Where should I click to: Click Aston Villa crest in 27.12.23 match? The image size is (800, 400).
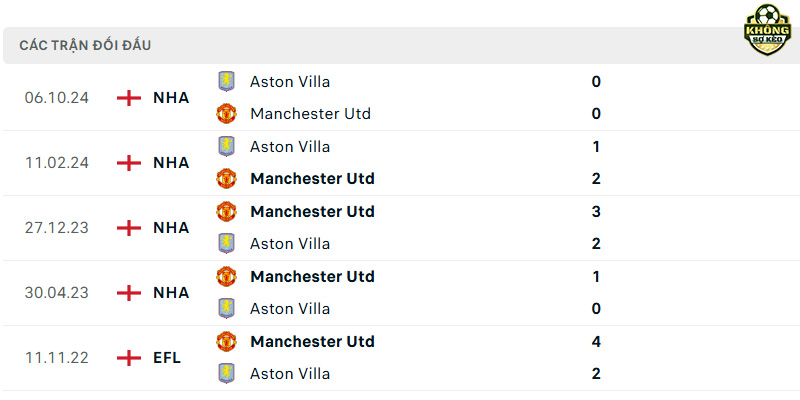pyautogui.click(x=226, y=243)
